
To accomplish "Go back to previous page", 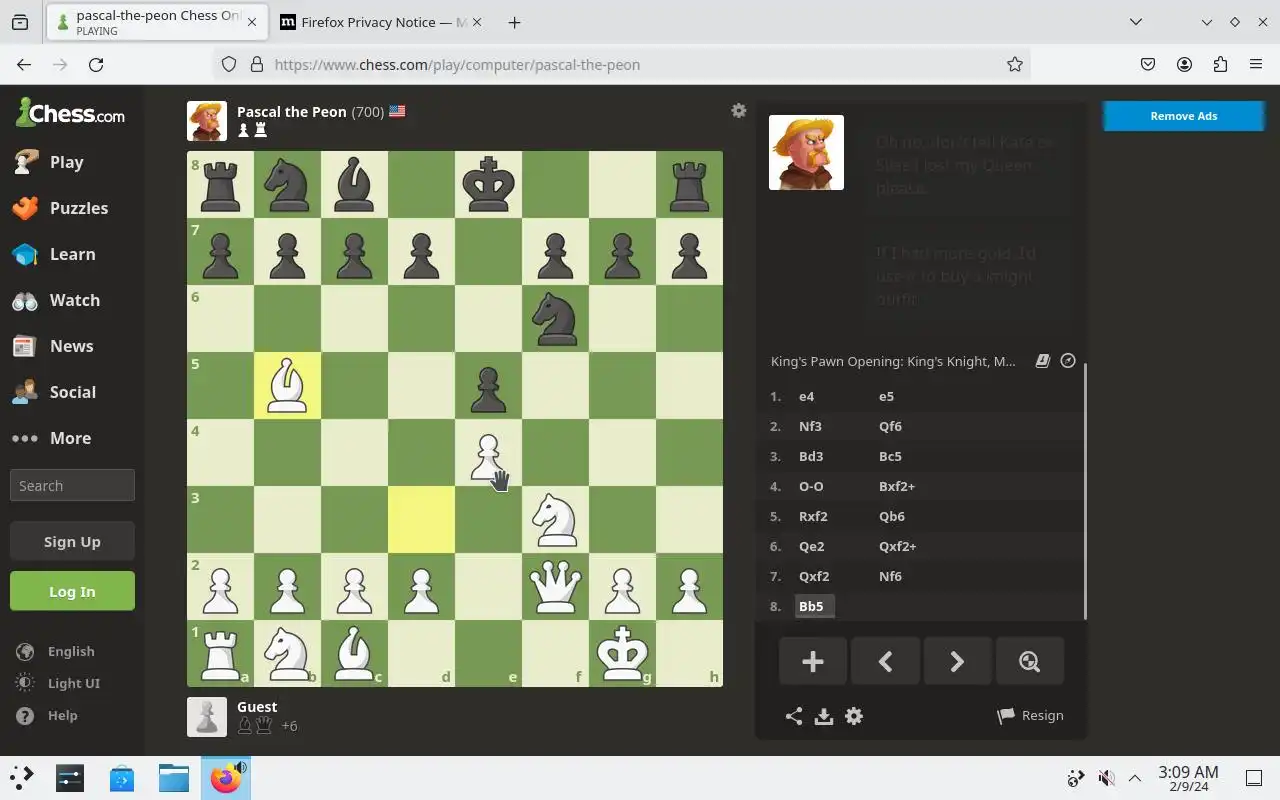I will [x=24, y=64].
